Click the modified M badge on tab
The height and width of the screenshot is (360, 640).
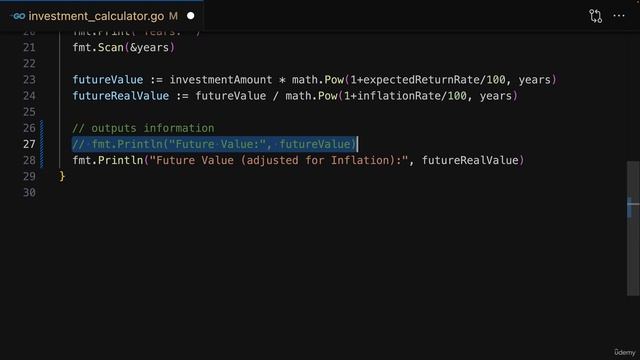tap(173, 16)
